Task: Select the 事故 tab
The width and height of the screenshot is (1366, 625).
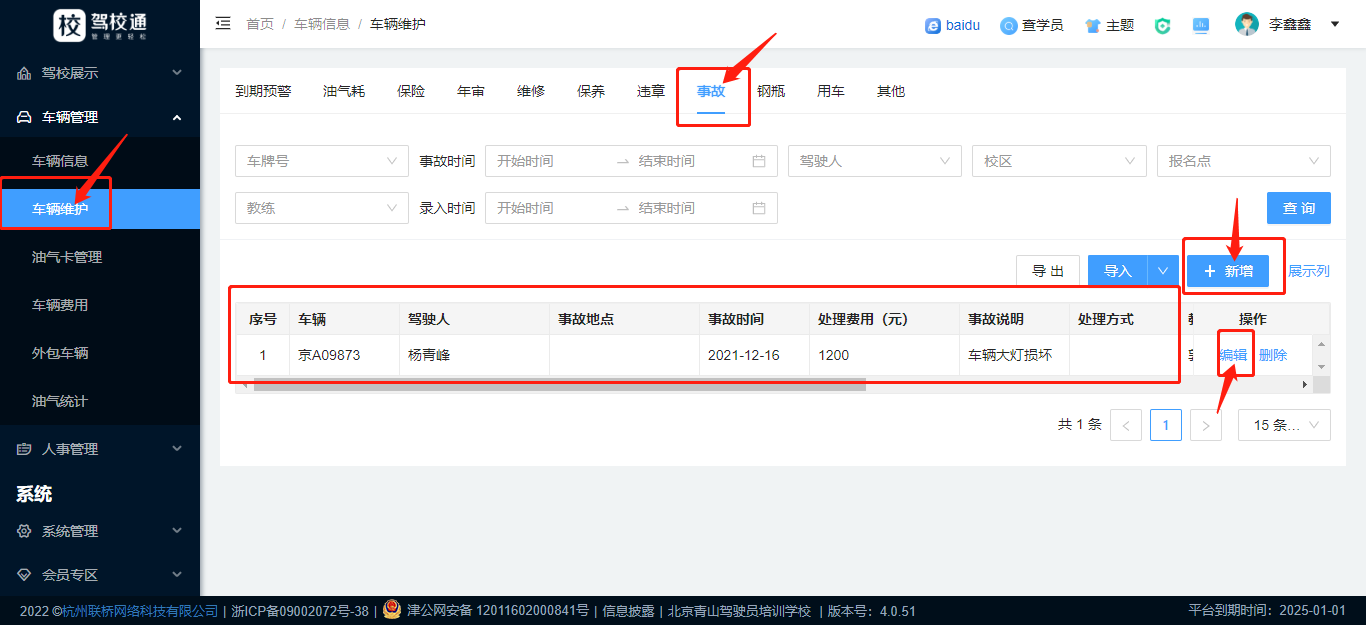Action: [711, 91]
